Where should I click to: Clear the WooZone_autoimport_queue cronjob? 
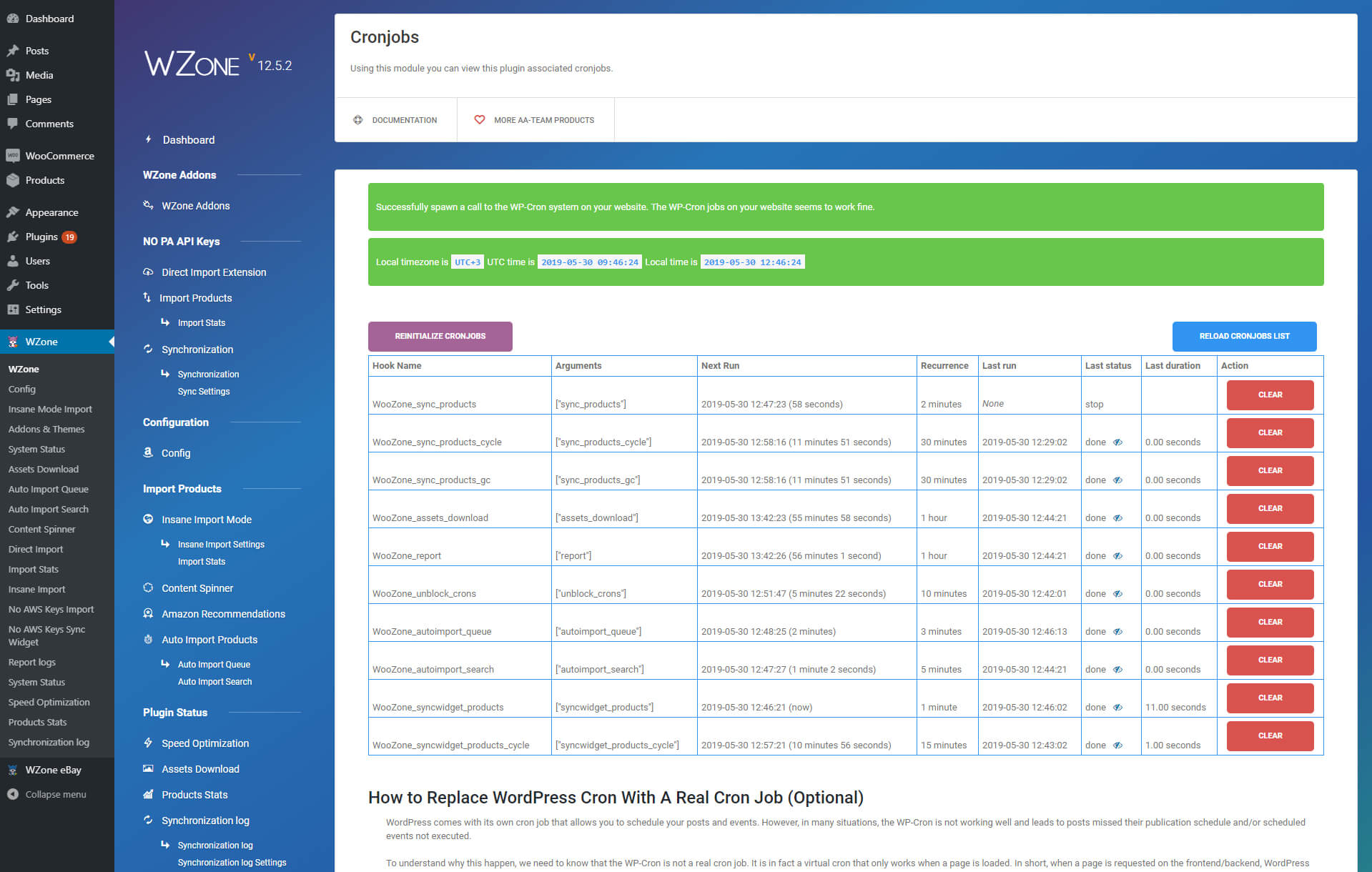click(x=1270, y=622)
